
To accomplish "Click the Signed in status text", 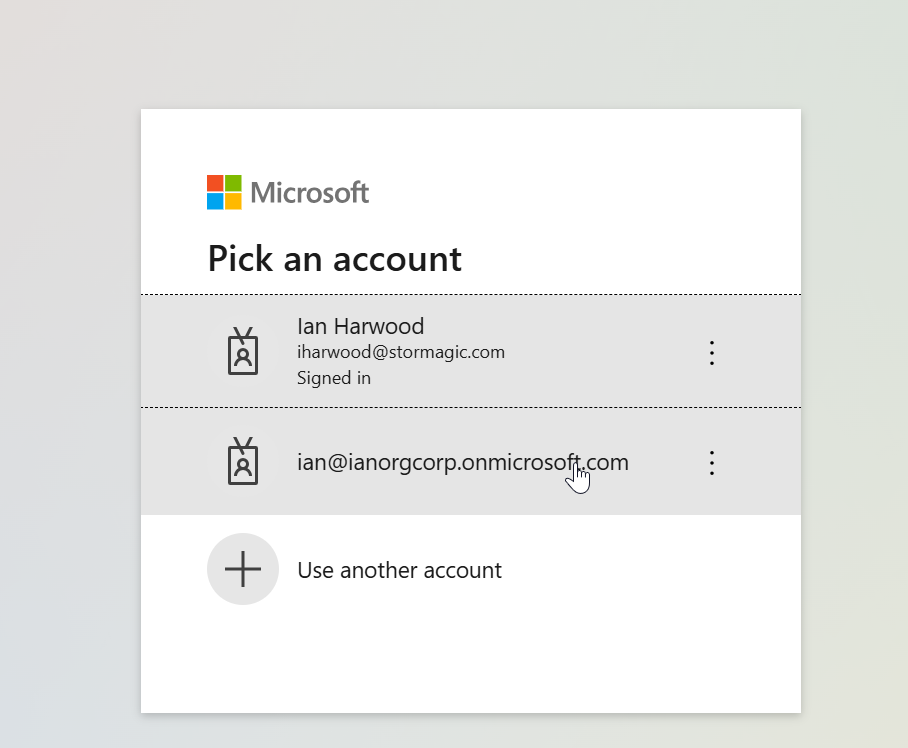I will click(334, 378).
